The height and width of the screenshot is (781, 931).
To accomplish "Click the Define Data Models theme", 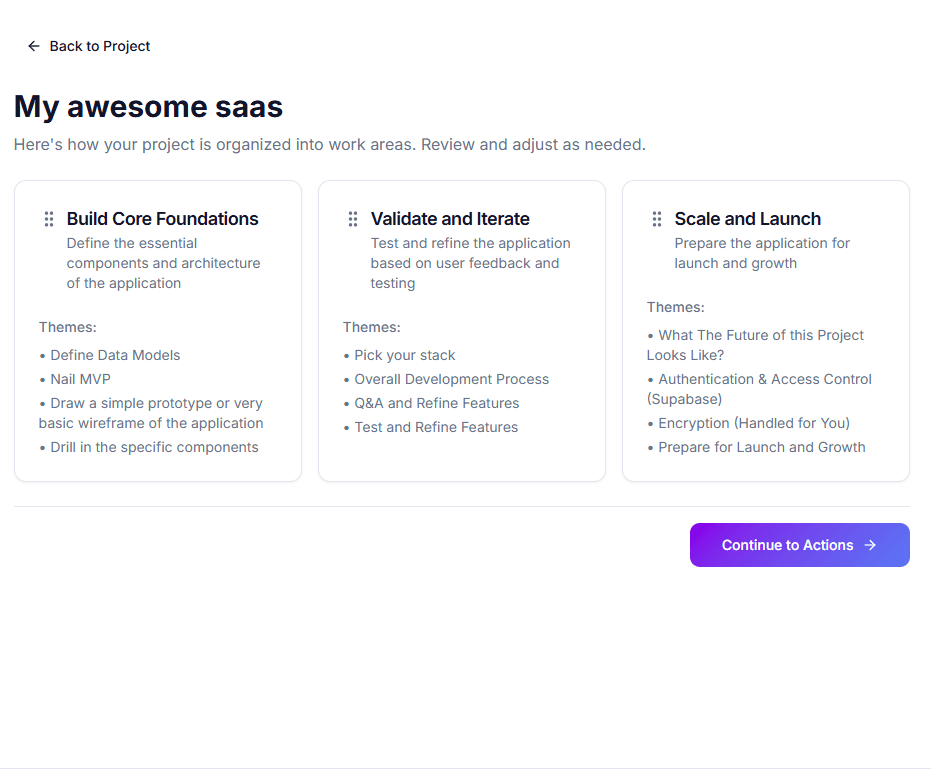I will pos(115,355).
